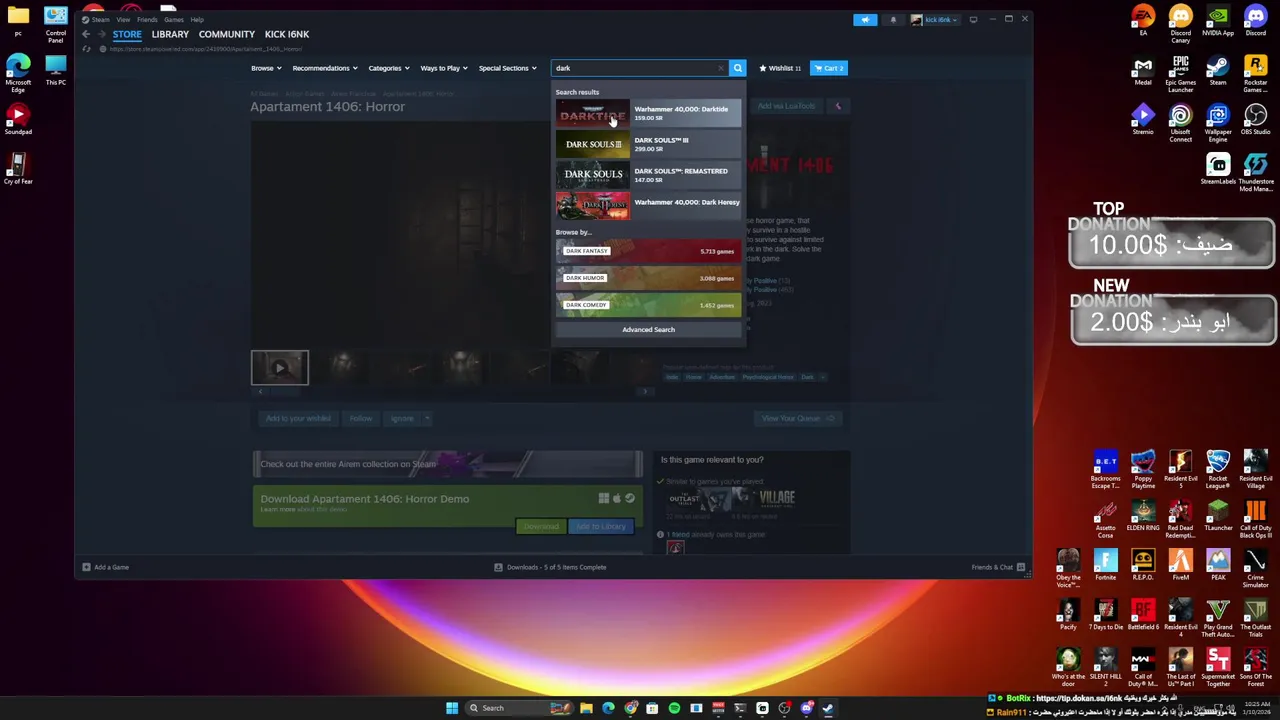Image resolution: width=1280 pixels, height=720 pixels.
Task: Click the Download demo button
Action: click(541, 526)
